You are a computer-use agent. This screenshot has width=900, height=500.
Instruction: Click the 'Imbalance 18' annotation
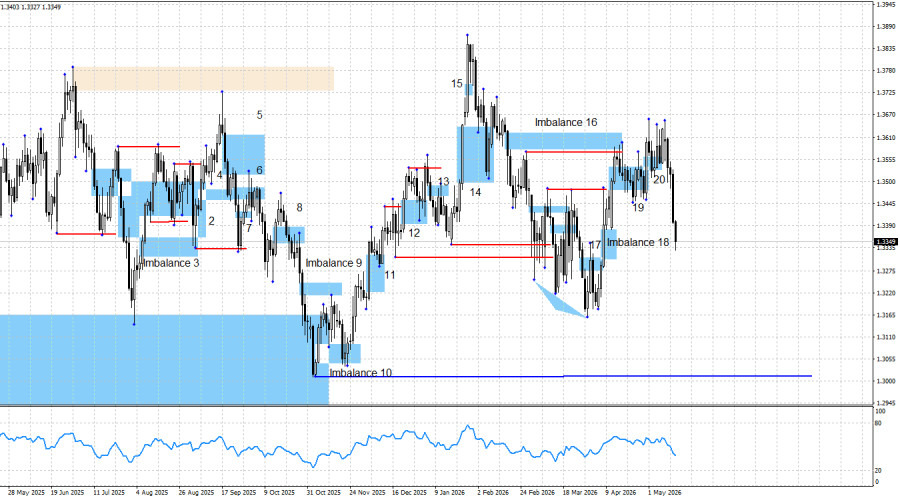[x=638, y=242]
